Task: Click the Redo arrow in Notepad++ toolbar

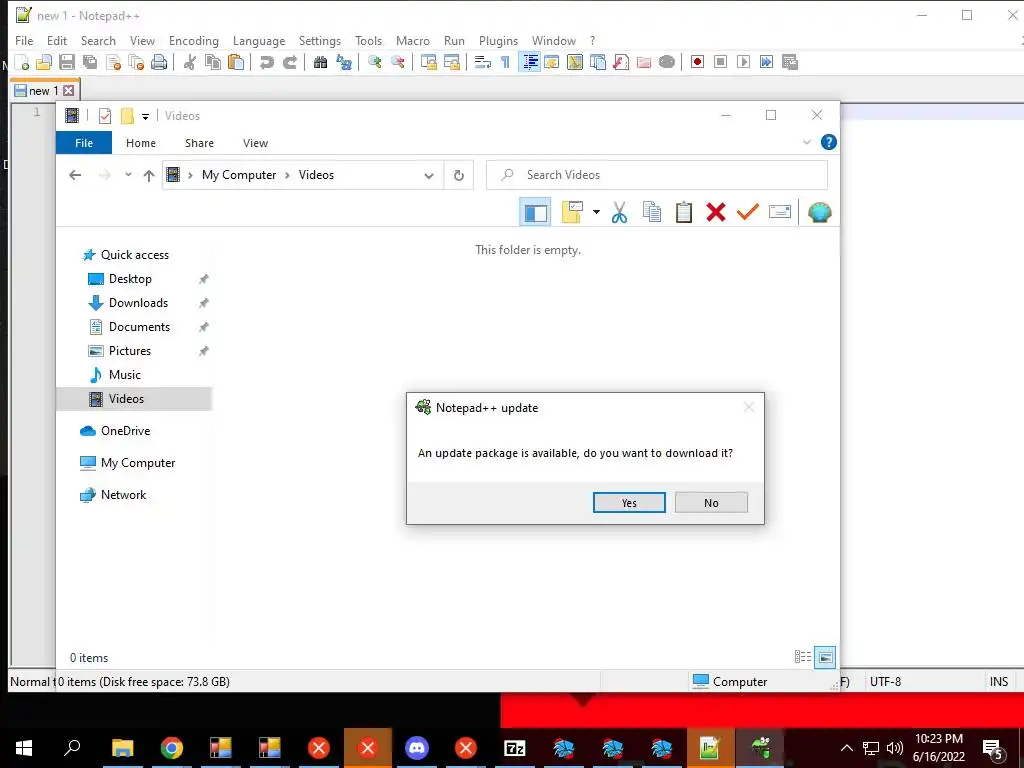Action: click(289, 62)
